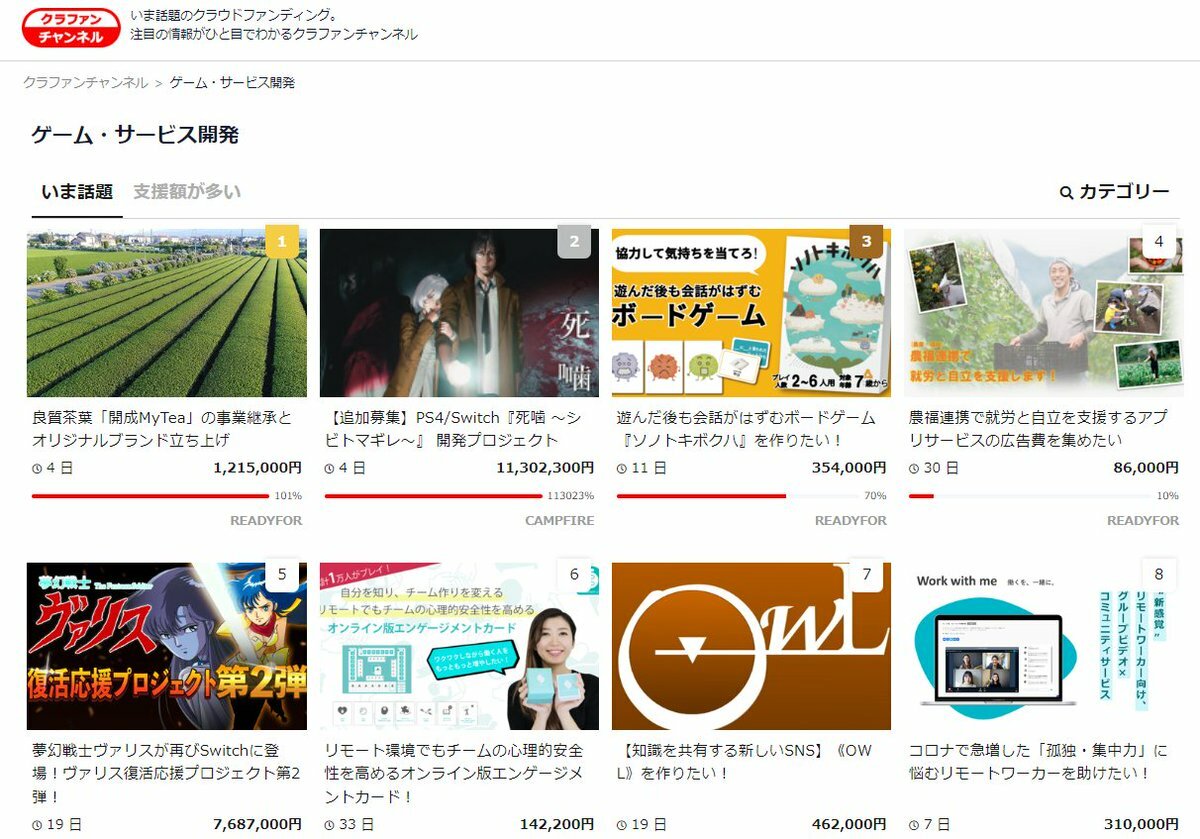Switch to the いま話題 tab

[x=77, y=192]
